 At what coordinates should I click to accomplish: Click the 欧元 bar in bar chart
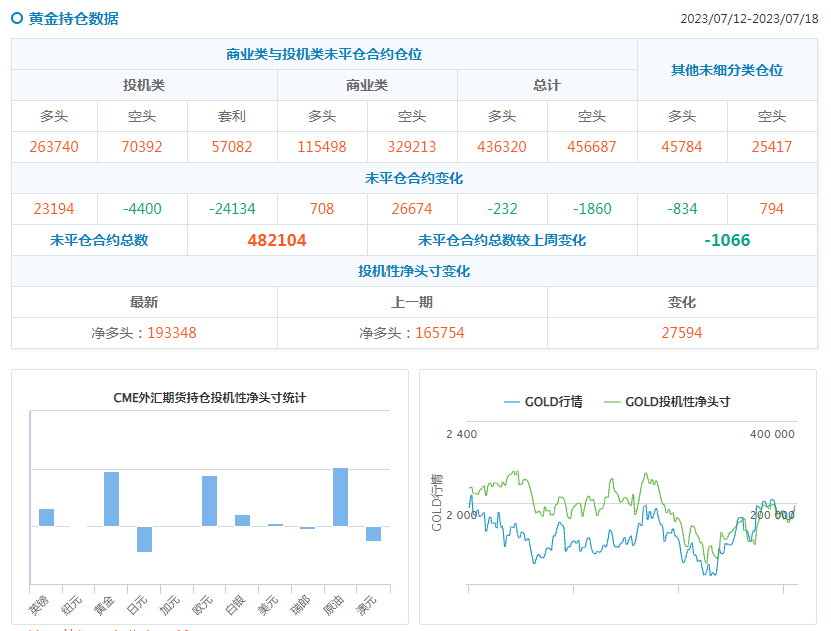click(x=209, y=500)
